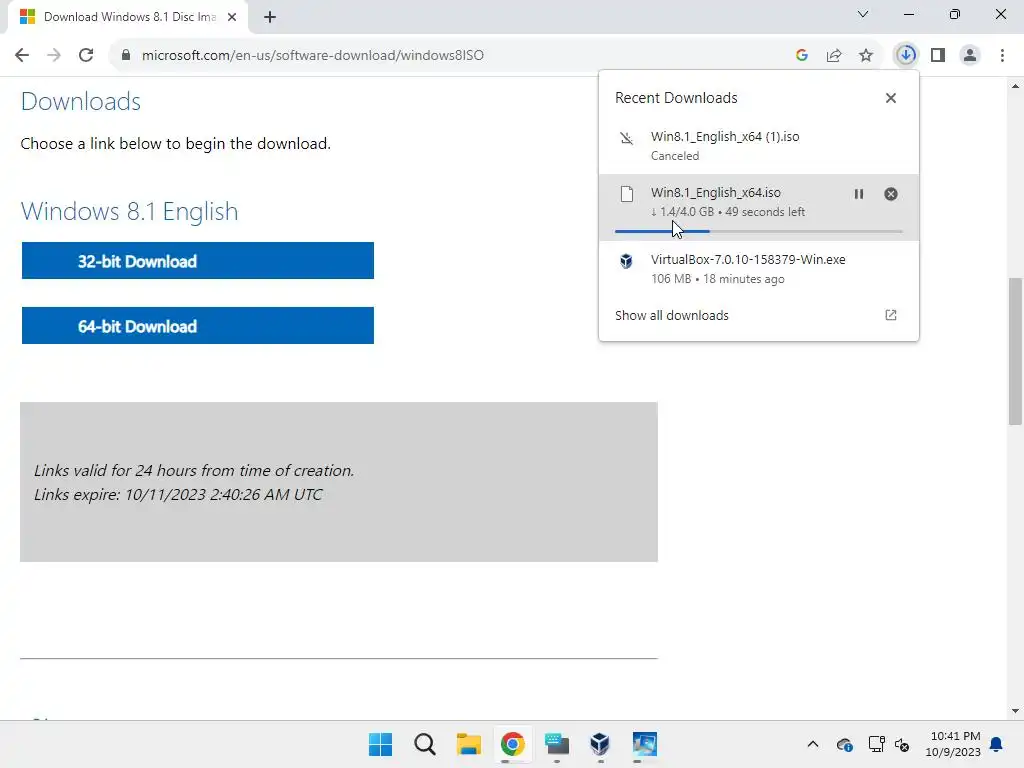Image resolution: width=1024 pixels, height=768 pixels.
Task: Expand the hidden system tray icons chevron
Action: click(x=812, y=744)
